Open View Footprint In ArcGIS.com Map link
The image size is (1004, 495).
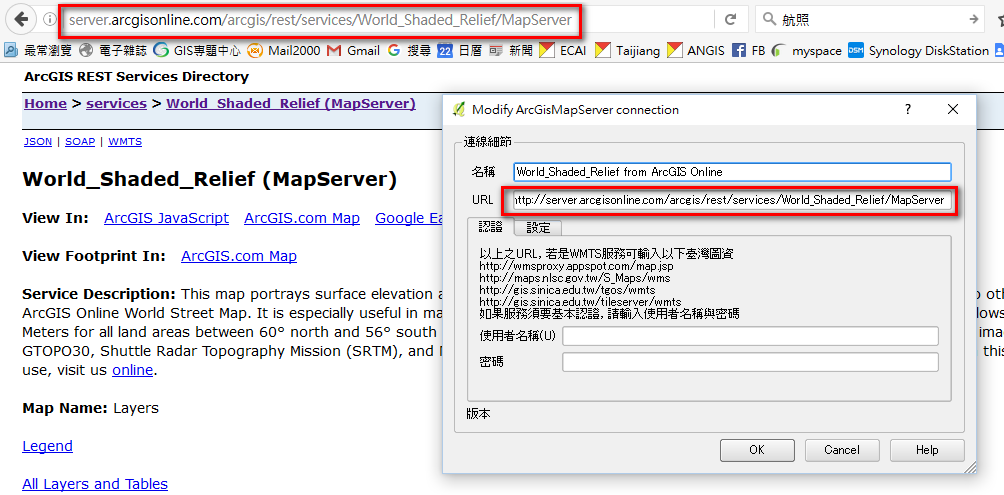click(239, 256)
